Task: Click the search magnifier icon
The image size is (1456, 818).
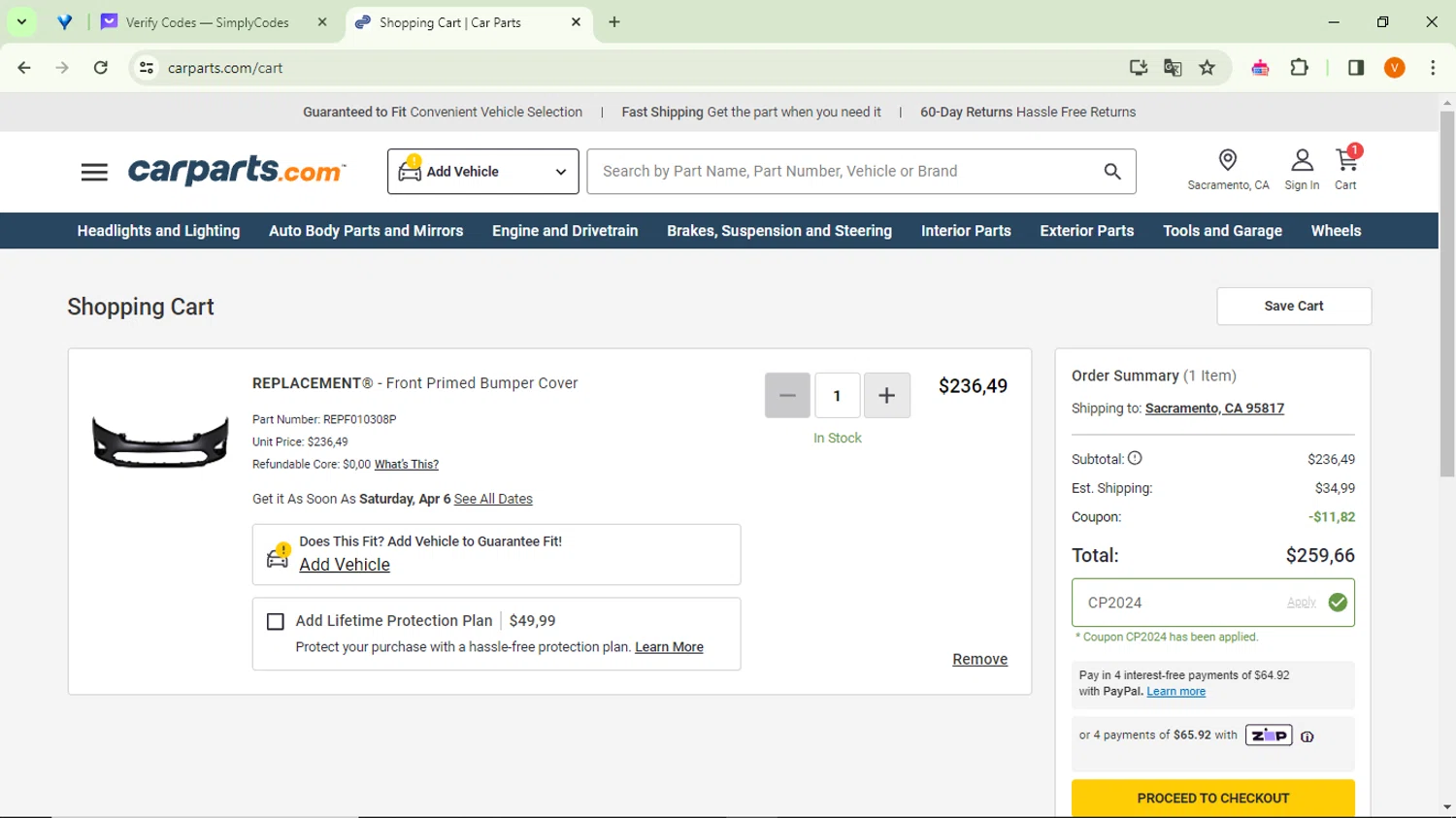Action: click(1112, 172)
